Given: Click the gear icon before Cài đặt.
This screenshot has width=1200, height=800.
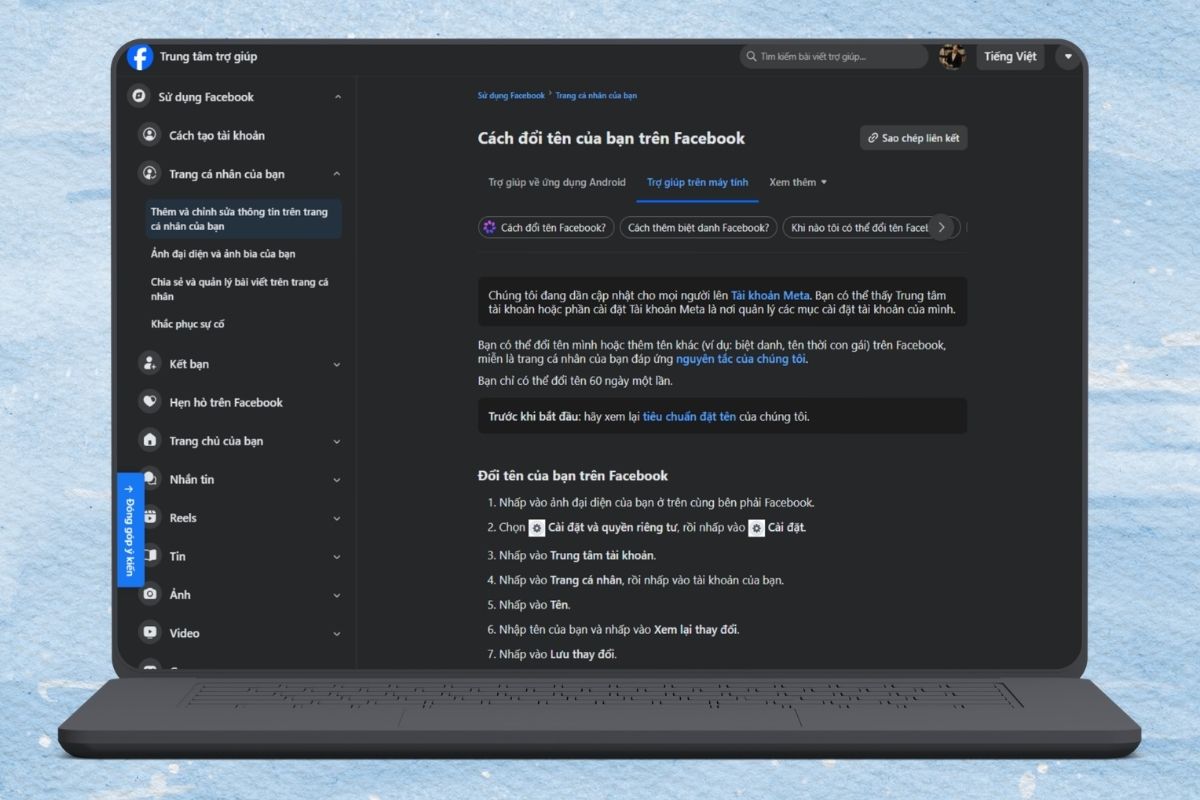Looking at the screenshot, I should 757,528.
